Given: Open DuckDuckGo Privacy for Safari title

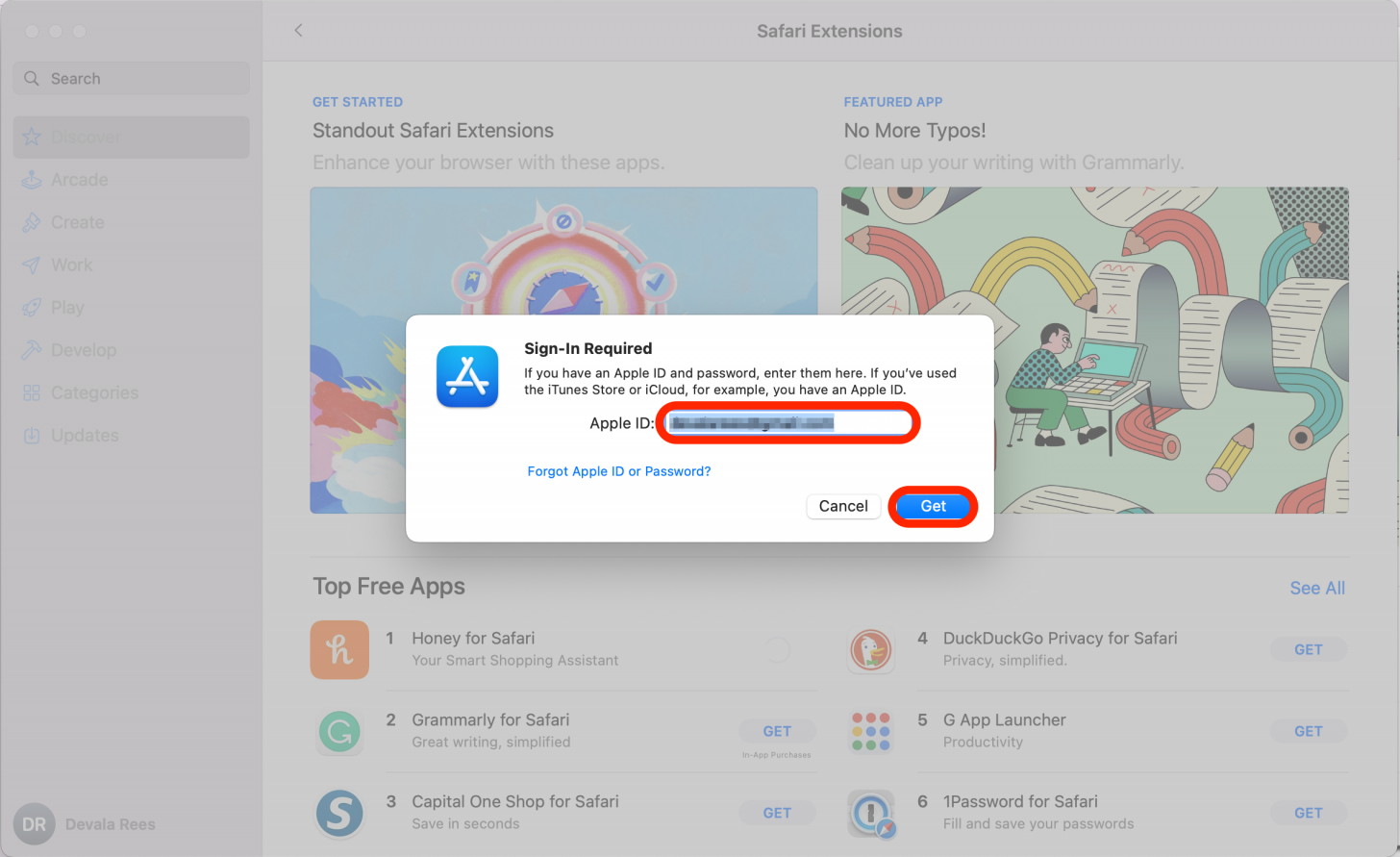Looking at the screenshot, I should (1060, 638).
